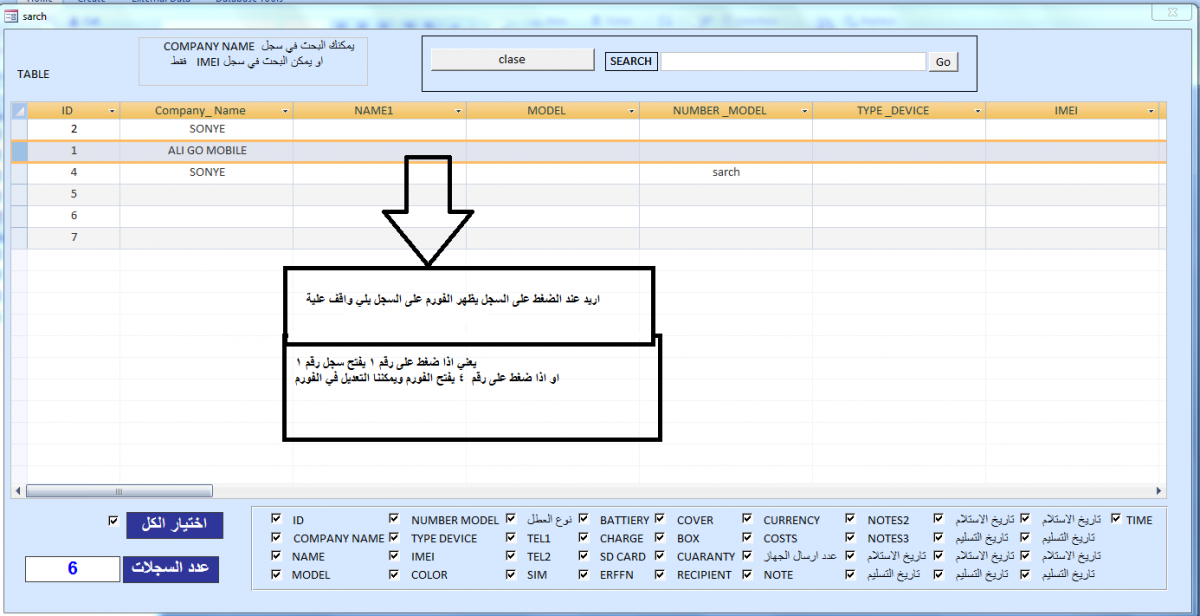Image resolution: width=1200 pixels, height=616 pixels.
Task: Click the sarch form title bar icon
Action: (12, 16)
